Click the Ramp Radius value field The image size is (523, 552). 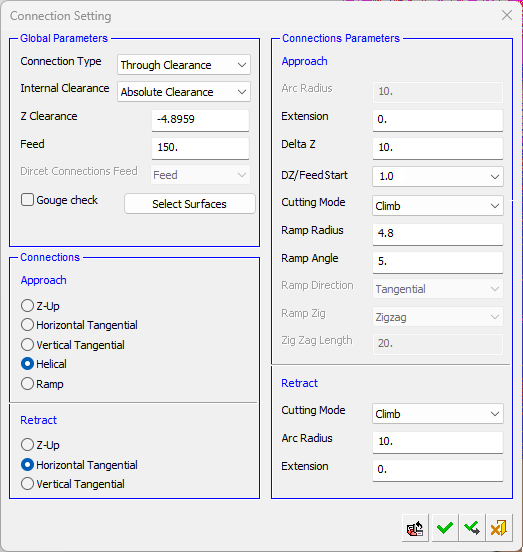(x=437, y=234)
